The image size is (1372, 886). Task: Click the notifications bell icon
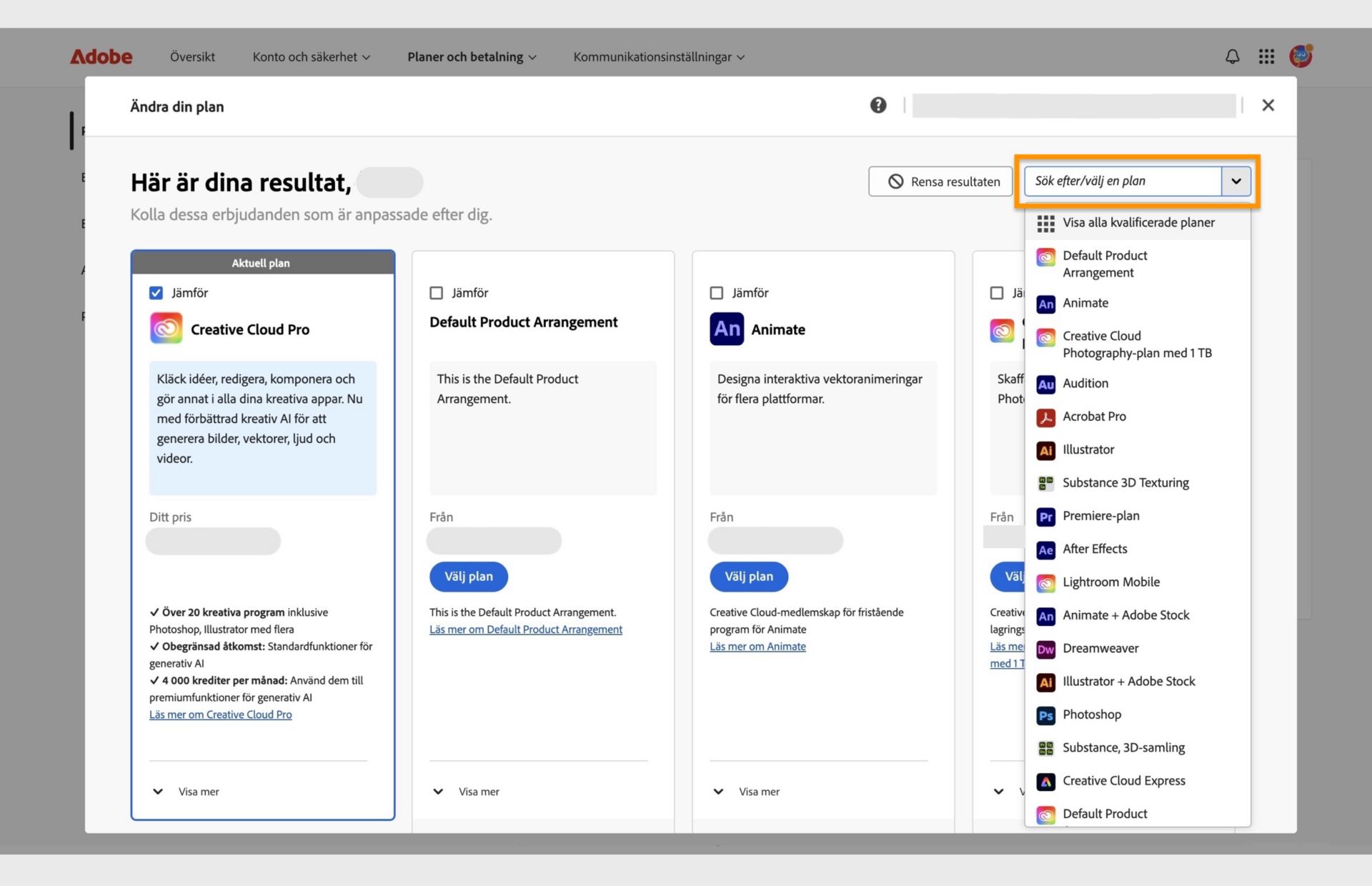click(x=1232, y=56)
